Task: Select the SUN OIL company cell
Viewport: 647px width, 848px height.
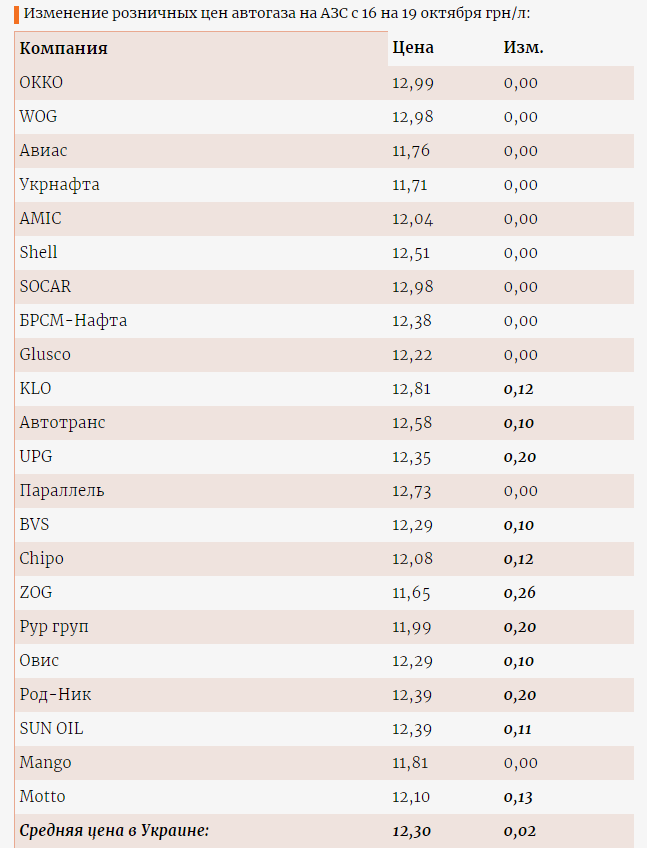Action: (x=51, y=728)
